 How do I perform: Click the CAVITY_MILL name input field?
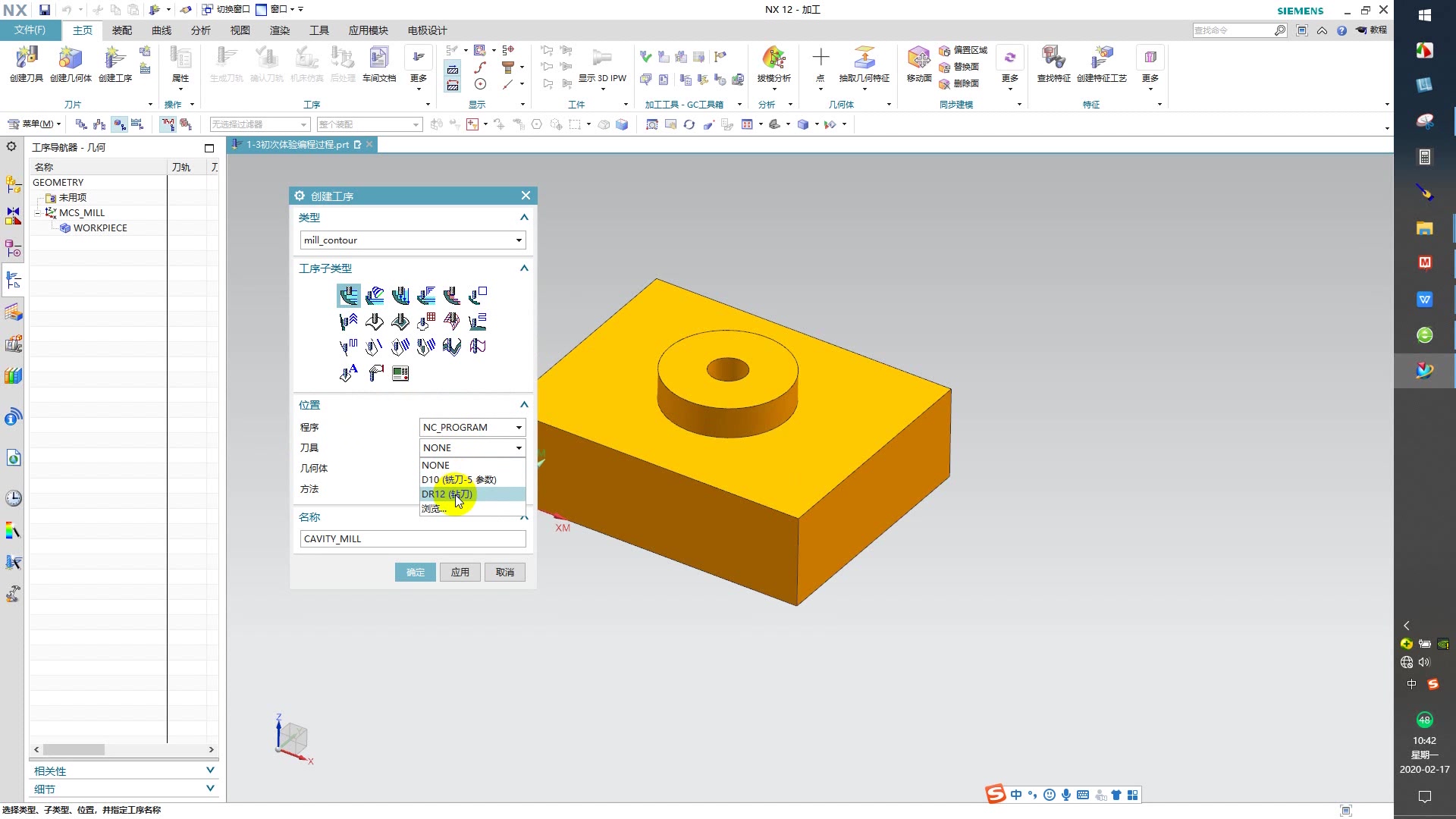pyautogui.click(x=413, y=539)
